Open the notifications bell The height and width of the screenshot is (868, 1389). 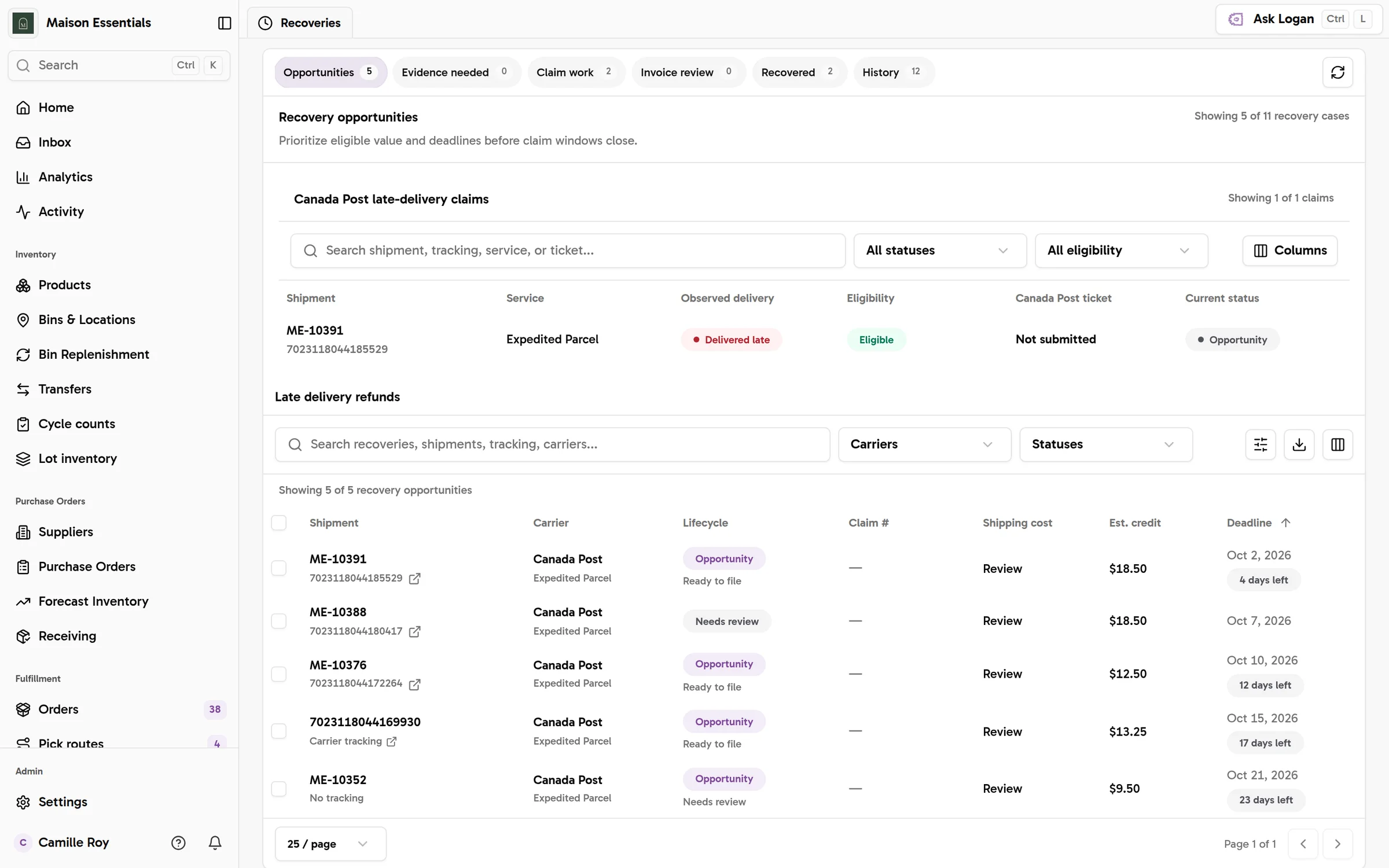tap(215, 843)
